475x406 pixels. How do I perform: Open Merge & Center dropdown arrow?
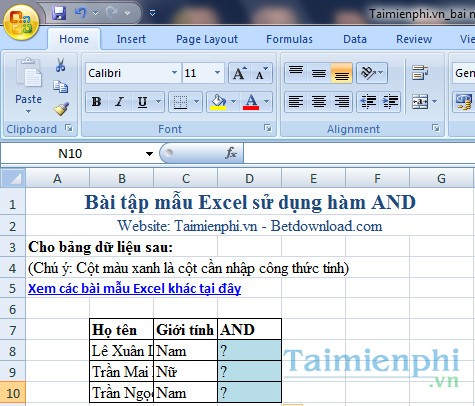(x=434, y=101)
